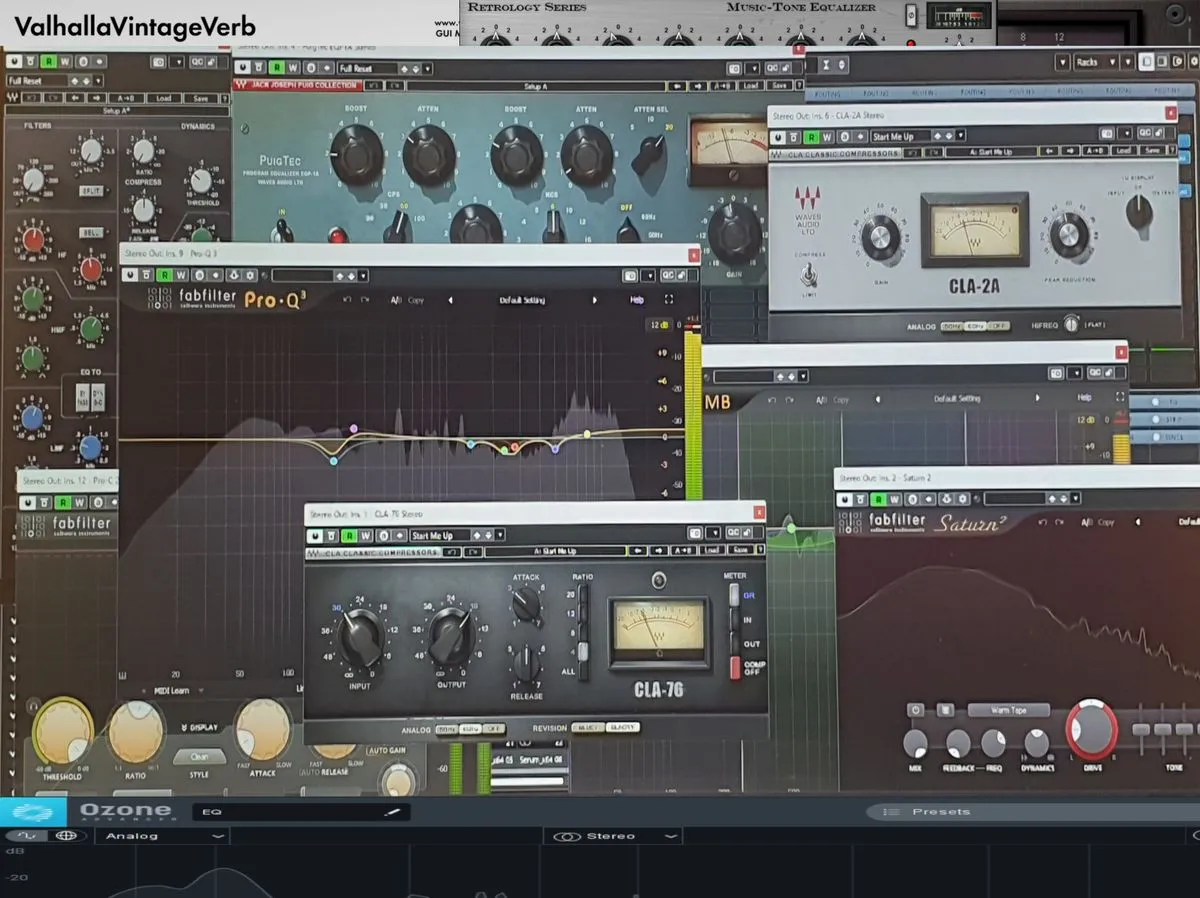Click the Ozone globe icon
This screenshot has width=1200, height=898.
pyautogui.click(x=66, y=836)
